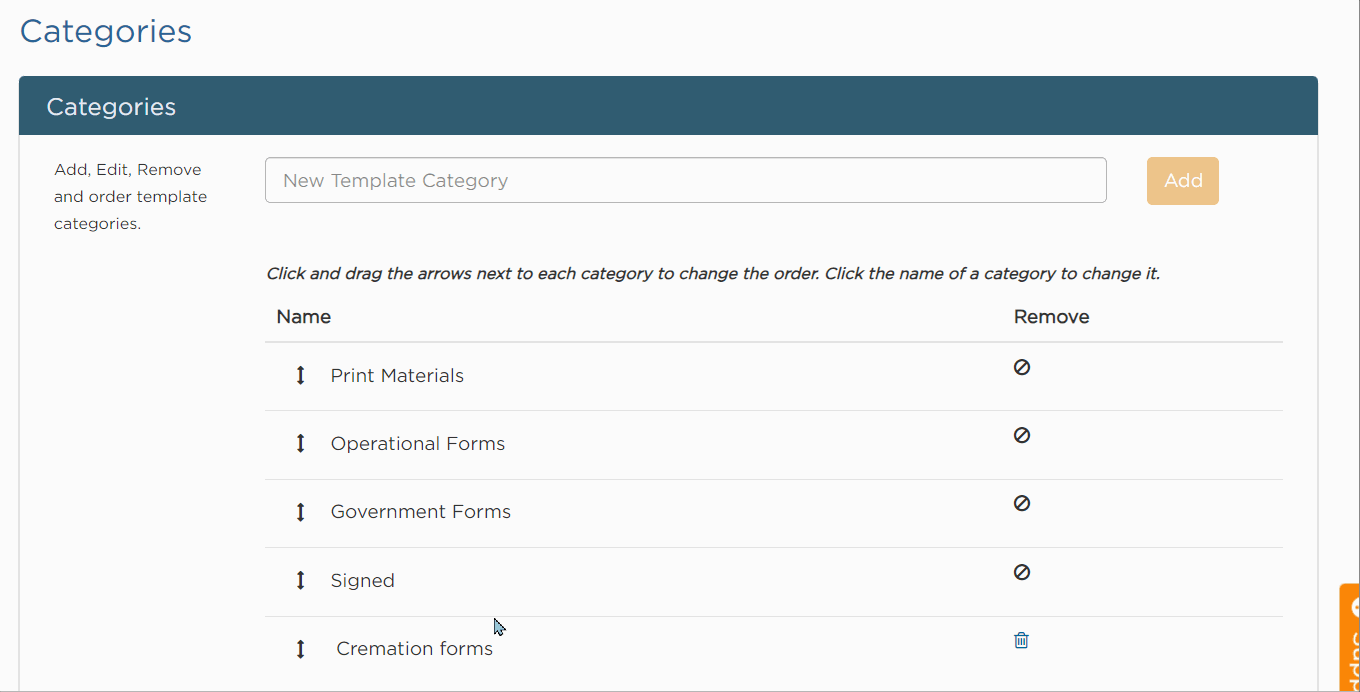The width and height of the screenshot is (1360, 692).
Task: Click the reorder arrows next to Government Forms
Action: point(300,511)
